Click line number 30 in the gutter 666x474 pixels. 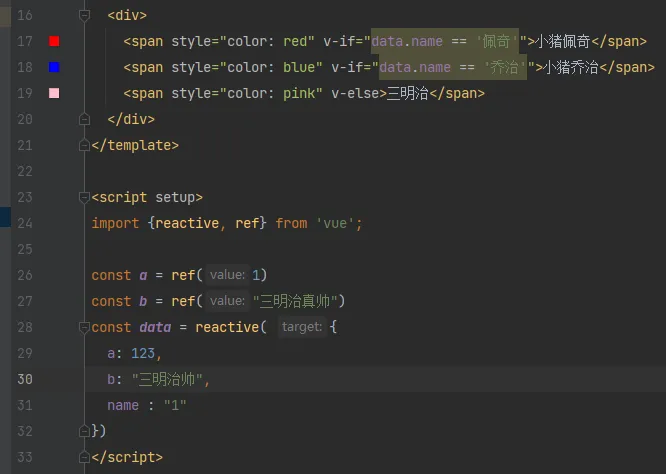(25, 379)
